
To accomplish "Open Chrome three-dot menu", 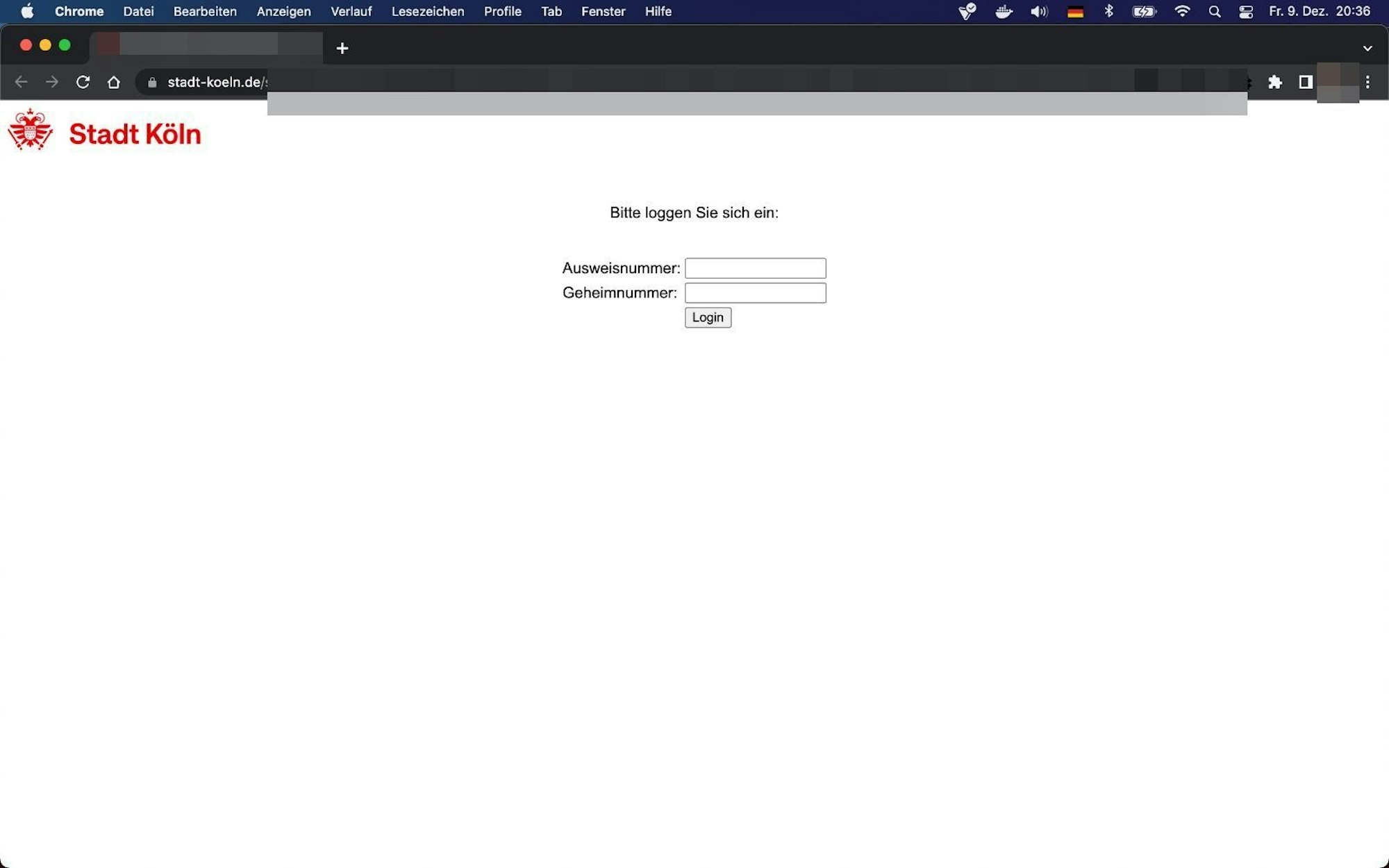I will coord(1367,82).
